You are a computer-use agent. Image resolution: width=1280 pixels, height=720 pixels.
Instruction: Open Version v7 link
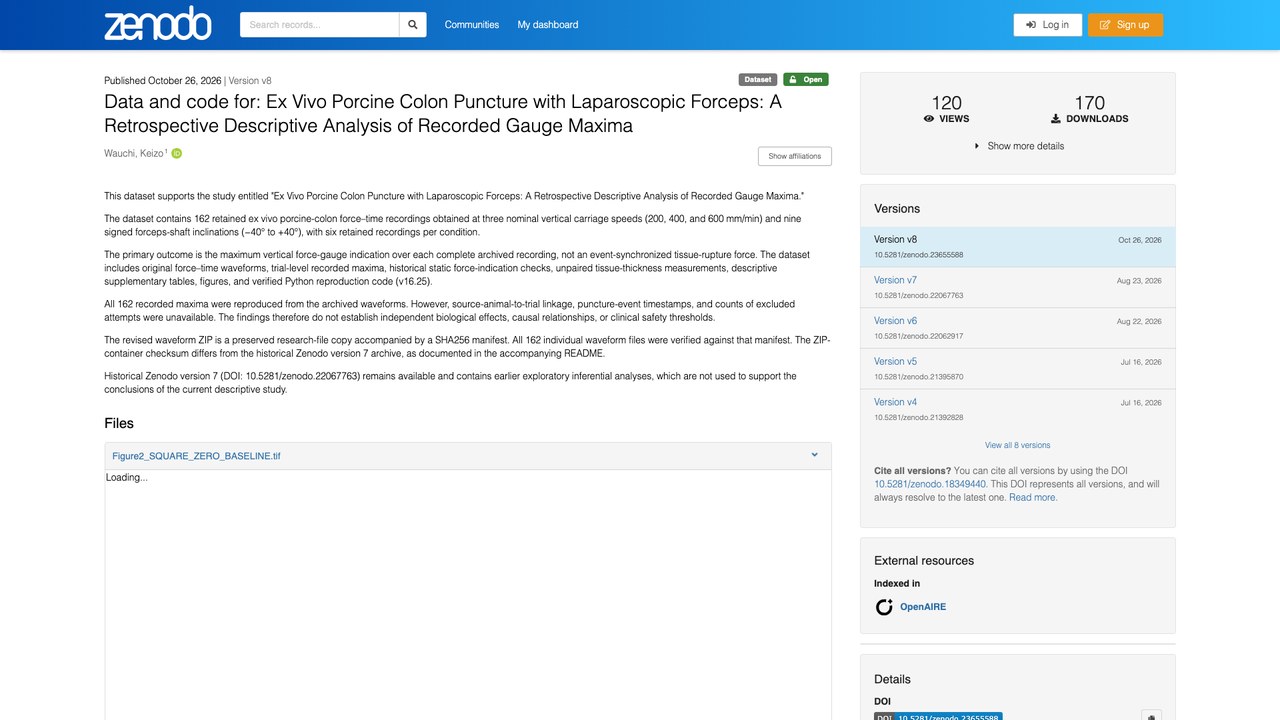(895, 280)
